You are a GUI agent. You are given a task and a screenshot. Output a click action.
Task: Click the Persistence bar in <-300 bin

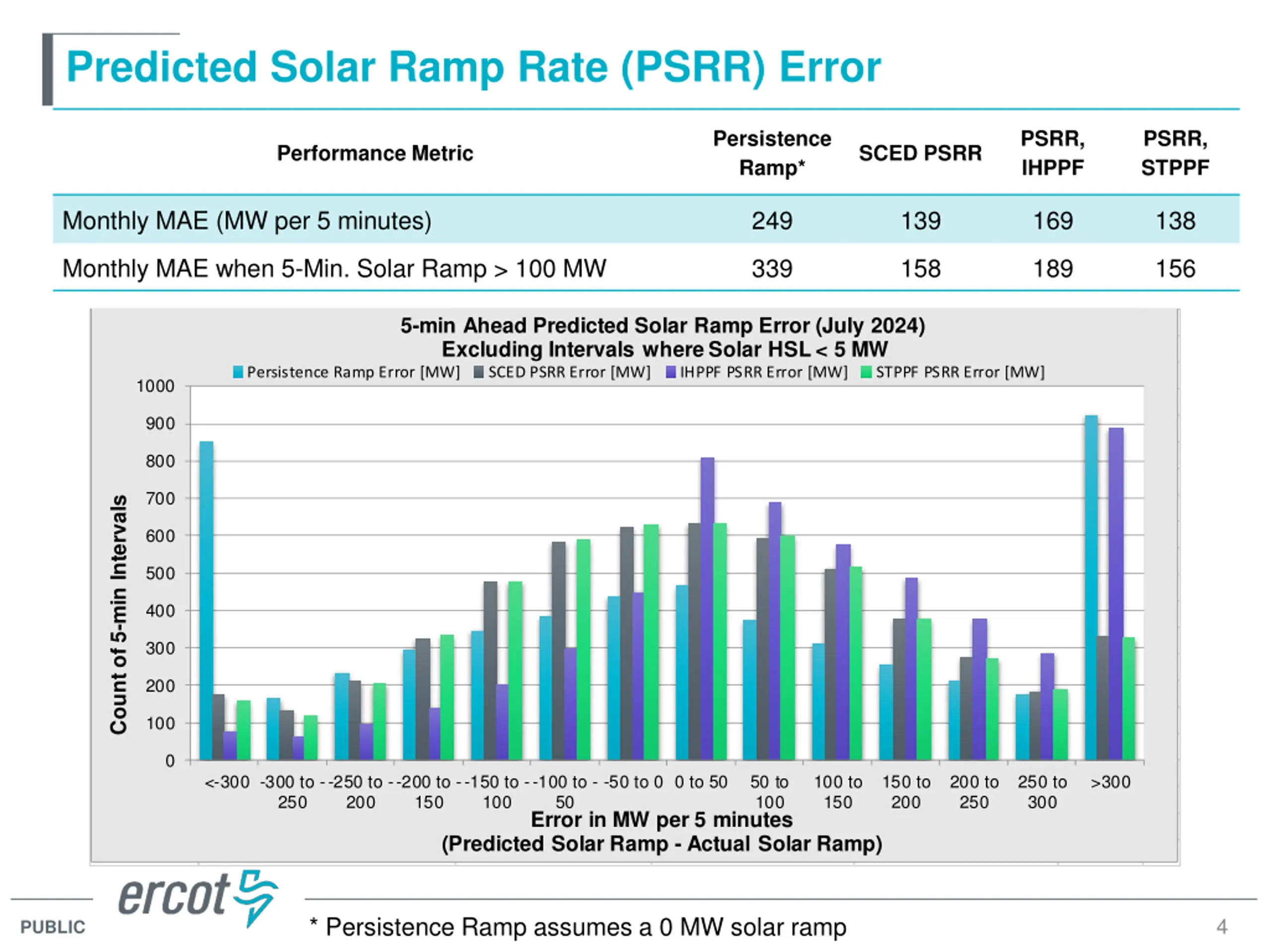pyautogui.click(x=206, y=601)
